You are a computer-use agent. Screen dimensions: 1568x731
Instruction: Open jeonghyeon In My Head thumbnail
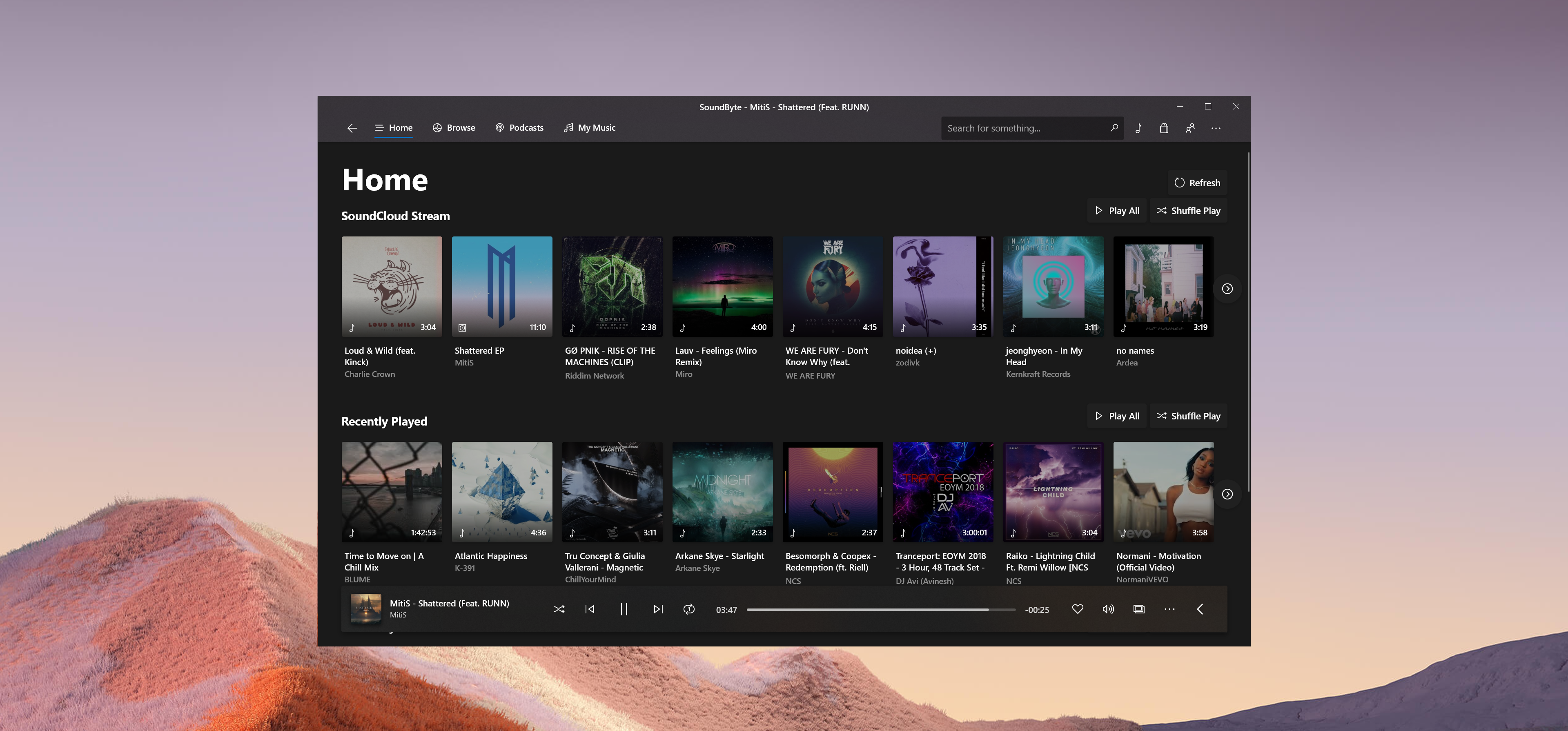pyautogui.click(x=1053, y=287)
